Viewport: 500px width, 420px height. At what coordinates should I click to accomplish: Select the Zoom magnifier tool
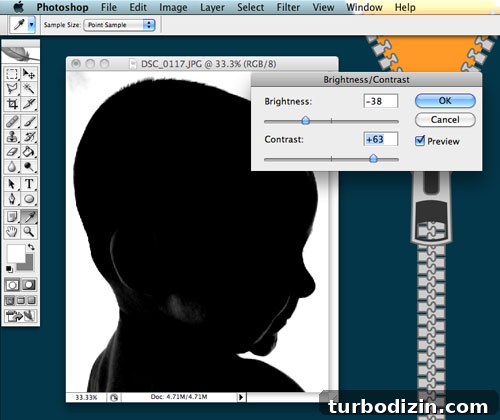click(29, 231)
